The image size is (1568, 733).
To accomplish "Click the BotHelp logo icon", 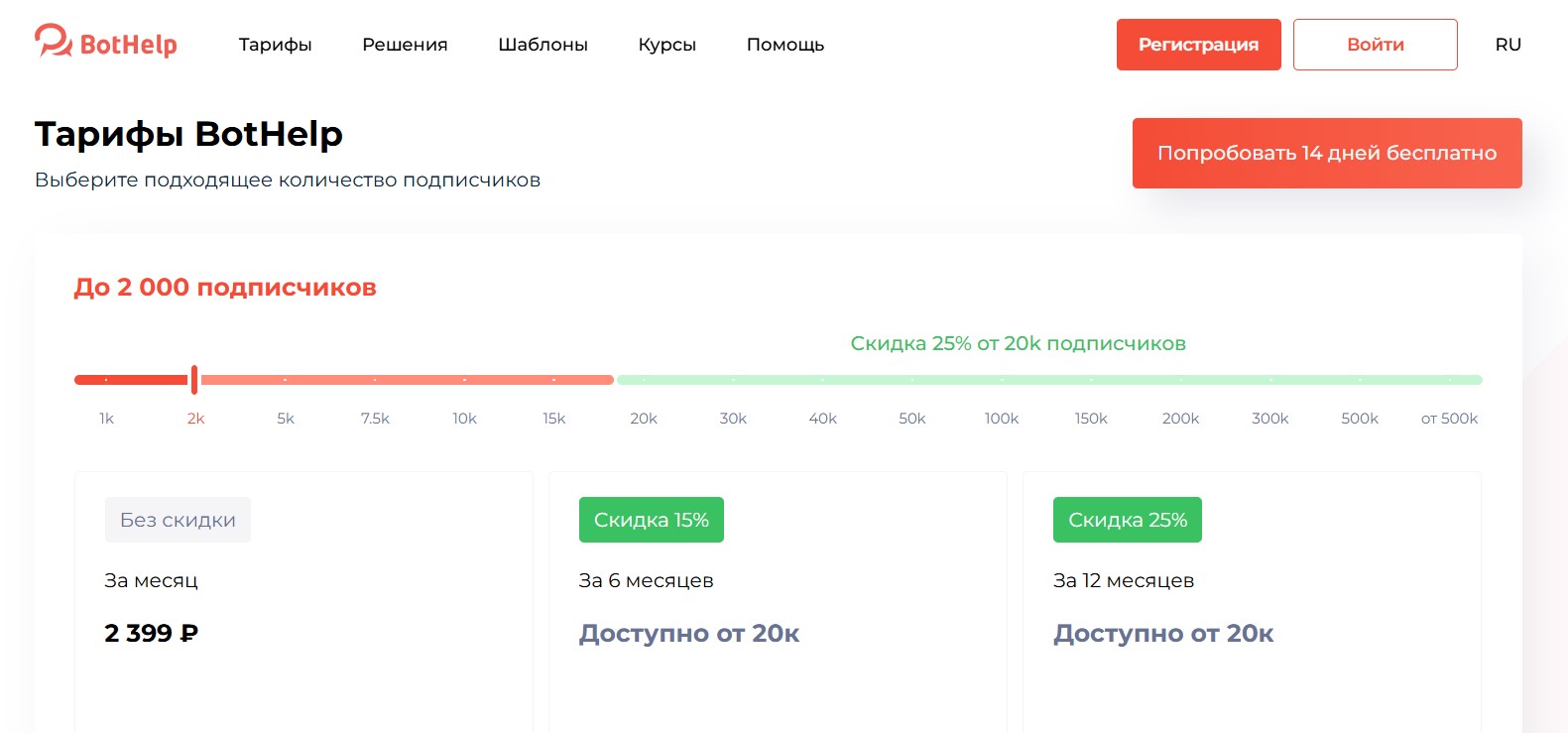I will [x=54, y=42].
